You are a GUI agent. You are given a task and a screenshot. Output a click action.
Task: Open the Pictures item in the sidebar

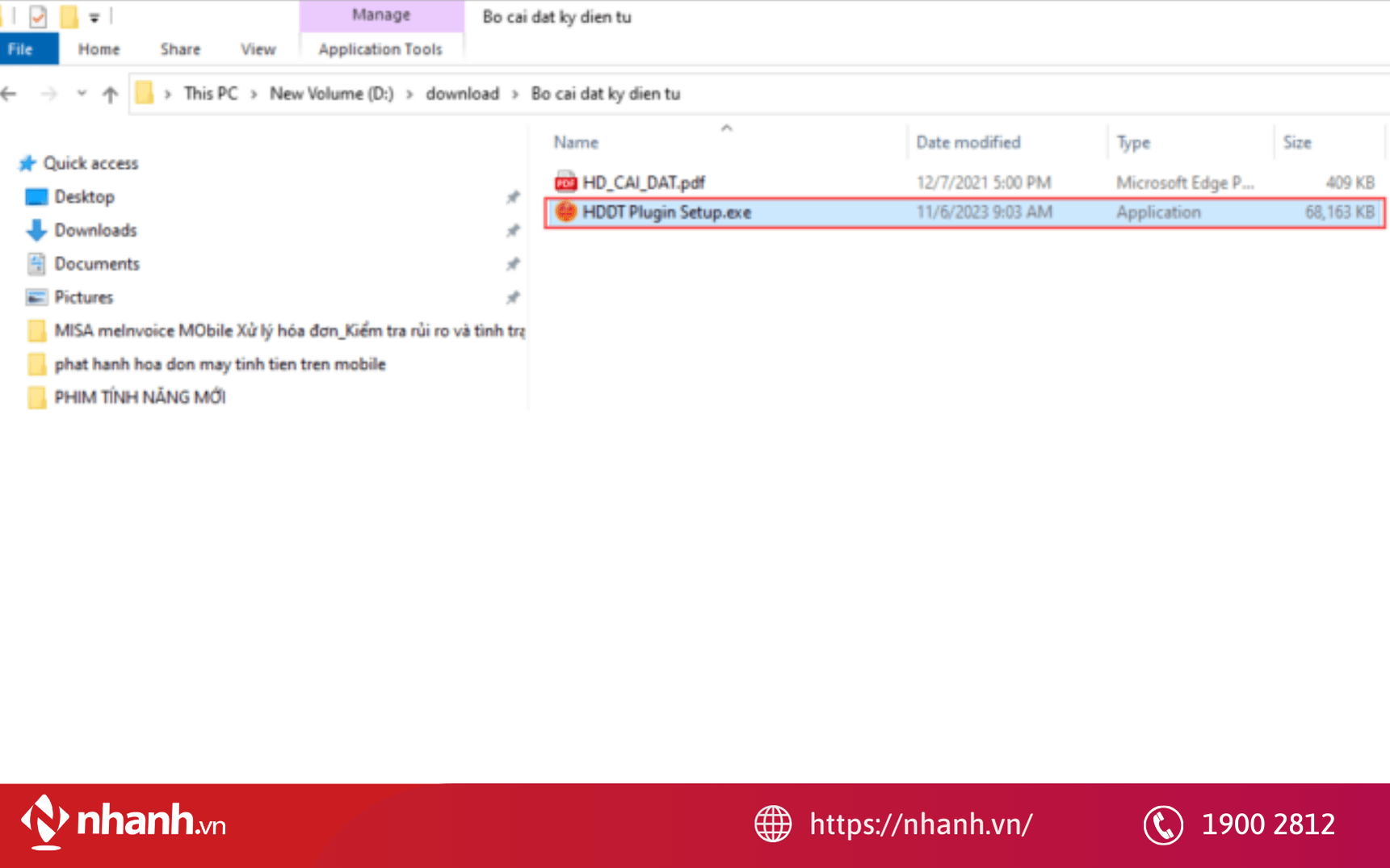(x=84, y=297)
